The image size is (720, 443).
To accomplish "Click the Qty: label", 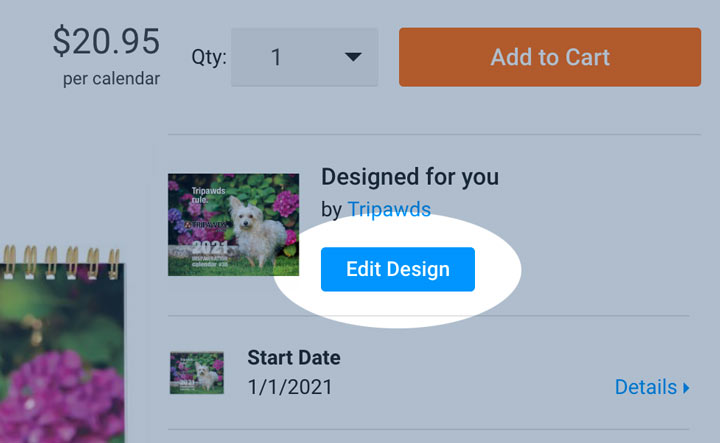I will click(x=209, y=58).
